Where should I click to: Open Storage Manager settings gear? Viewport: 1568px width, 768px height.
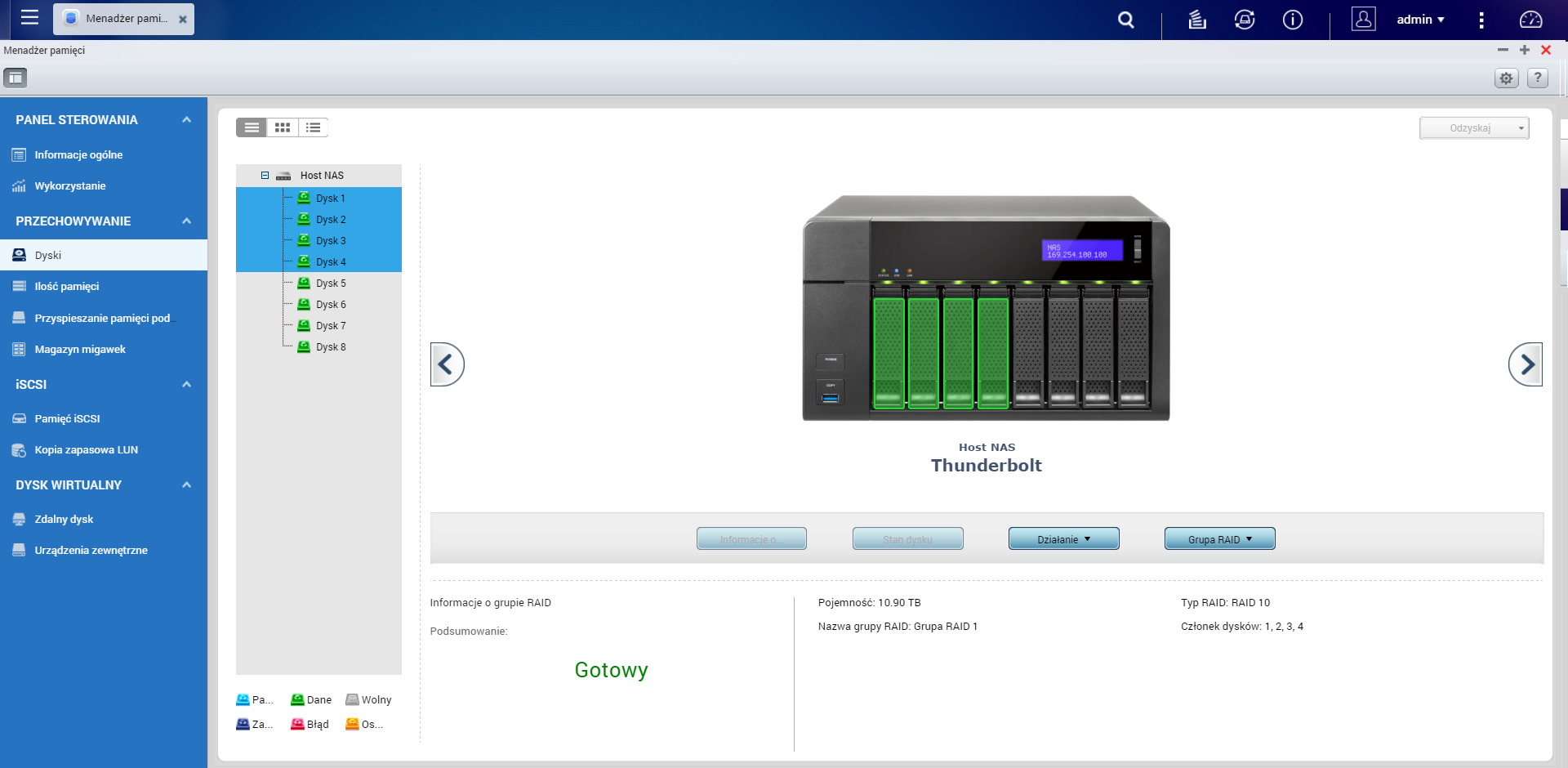[x=1506, y=78]
